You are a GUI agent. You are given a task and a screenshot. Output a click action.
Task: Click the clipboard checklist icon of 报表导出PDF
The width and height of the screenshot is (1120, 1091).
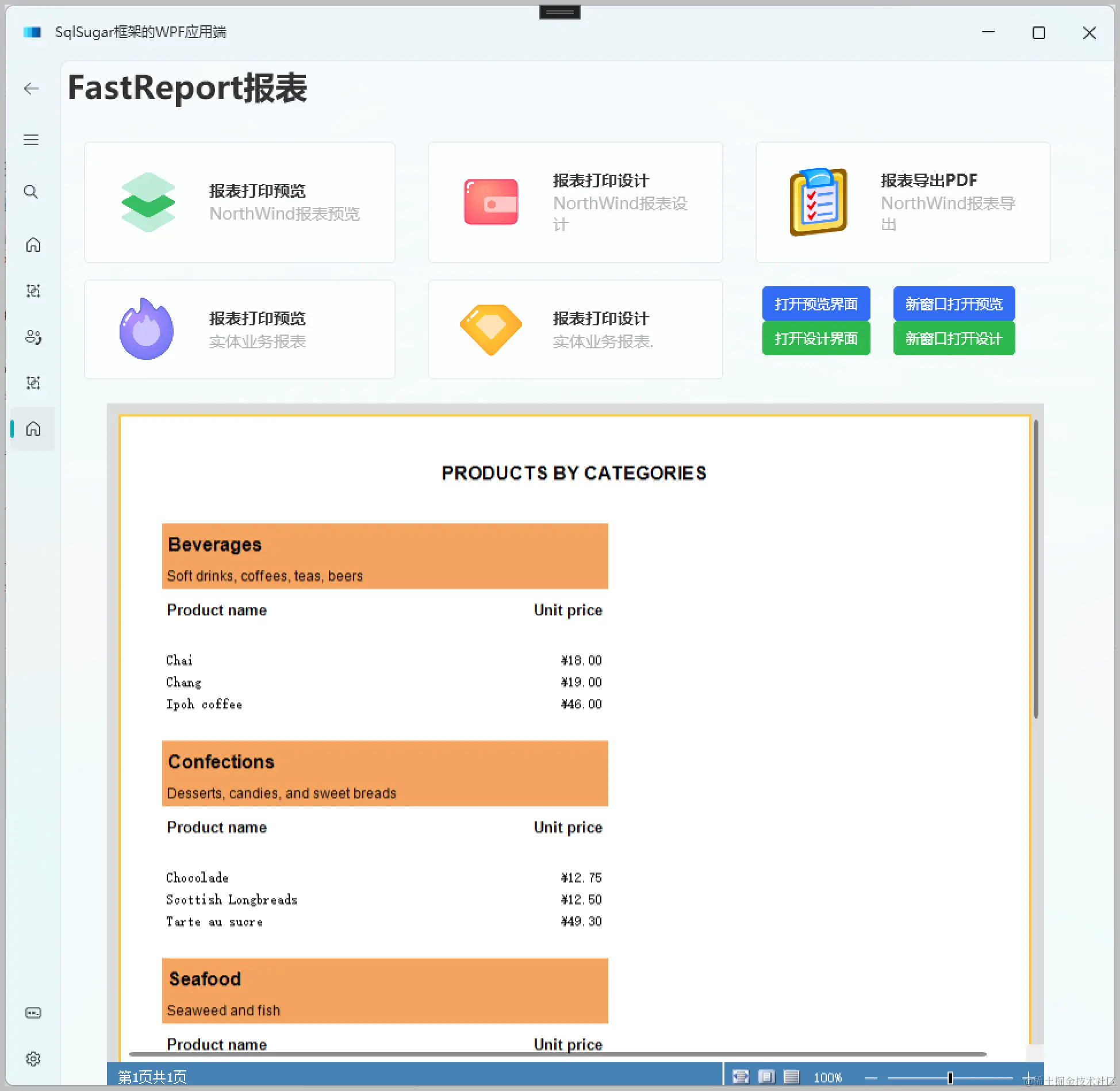pyautogui.click(x=818, y=202)
